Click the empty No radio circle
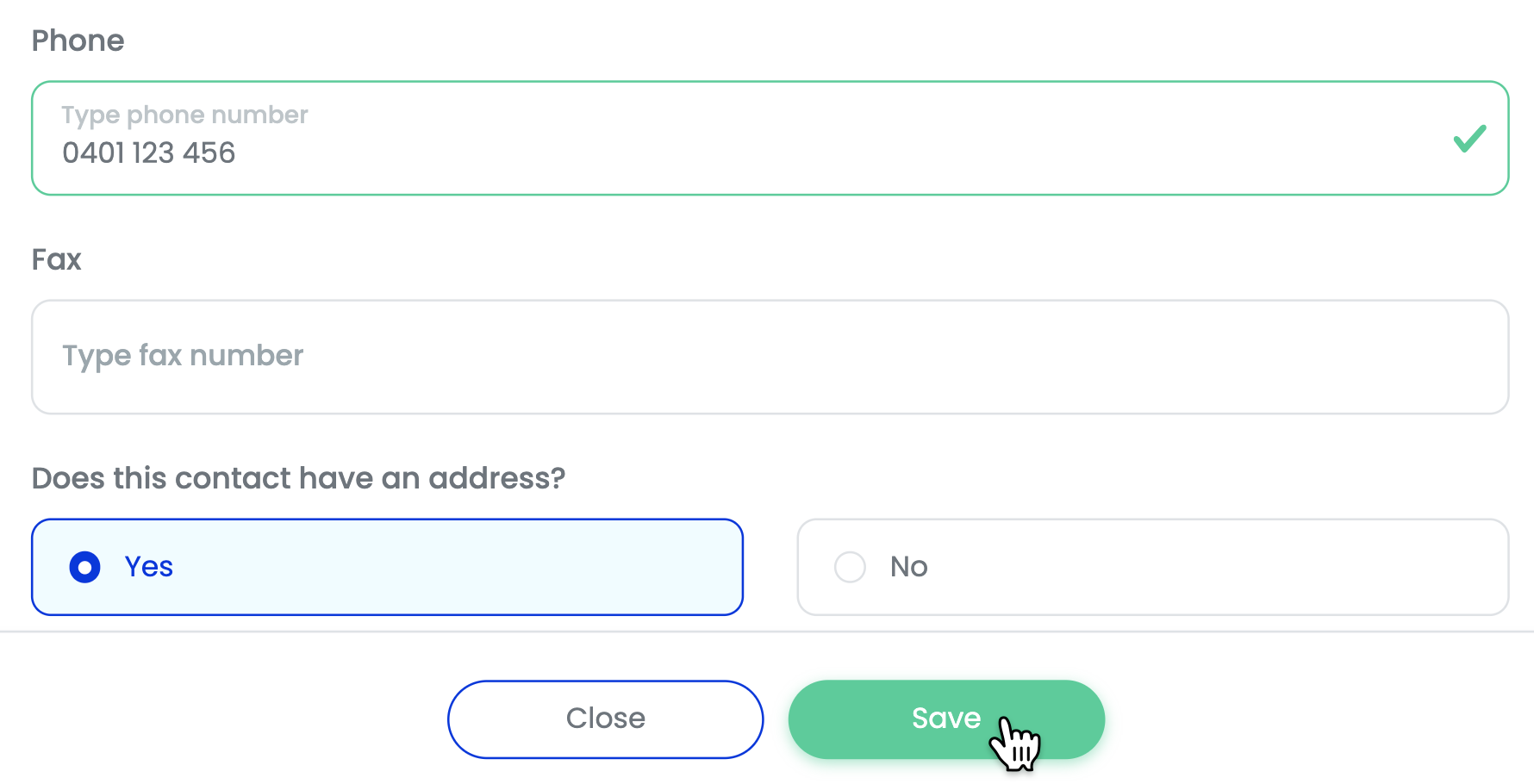This screenshot has height=784, width=1534. coord(851,567)
